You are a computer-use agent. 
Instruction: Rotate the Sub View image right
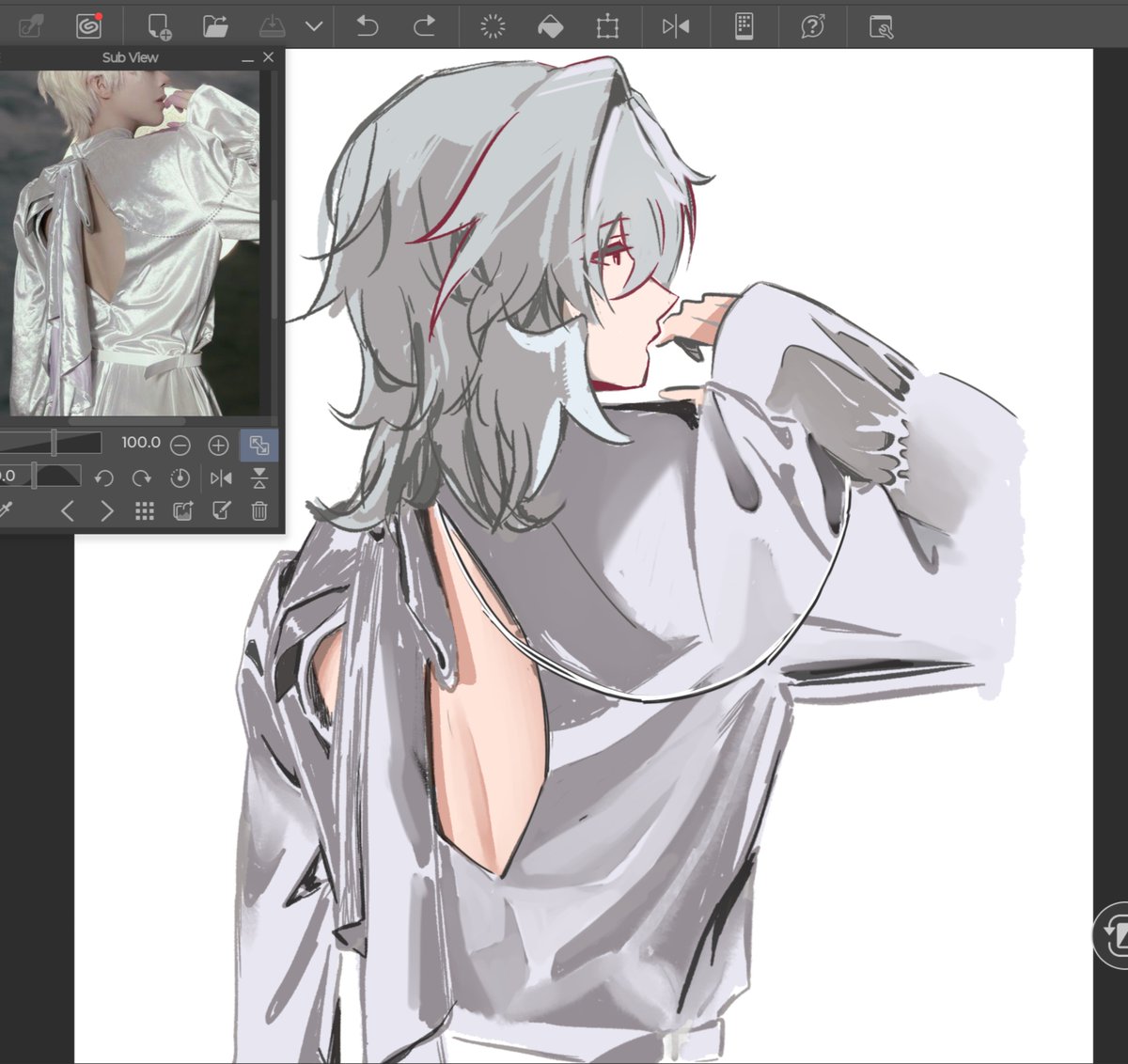click(x=142, y=477)
